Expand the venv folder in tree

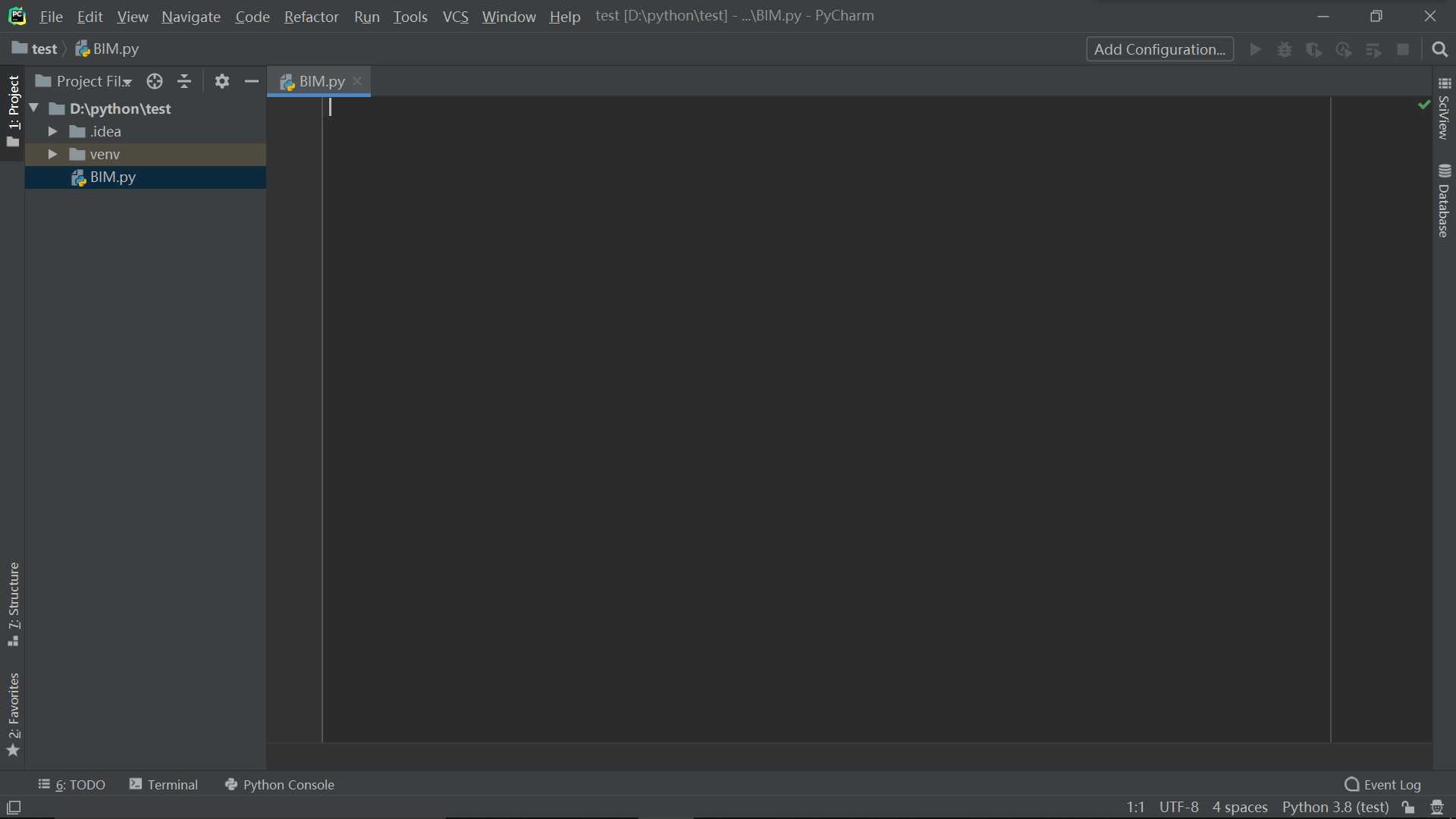(52, 154)
